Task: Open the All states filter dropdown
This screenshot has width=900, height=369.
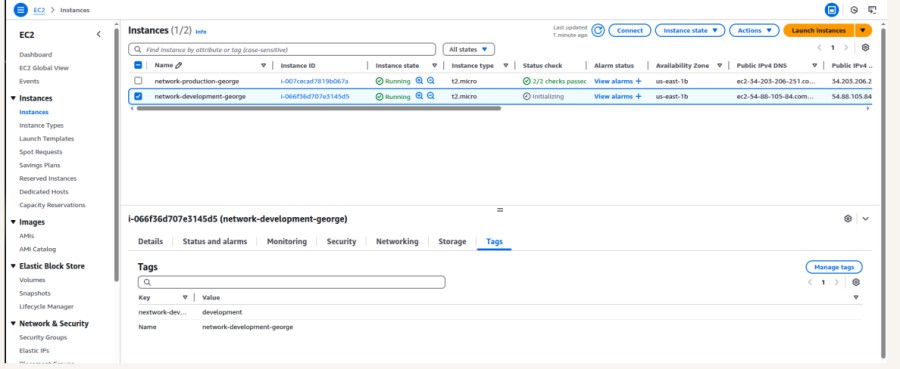Action: (x=468, y=49)
